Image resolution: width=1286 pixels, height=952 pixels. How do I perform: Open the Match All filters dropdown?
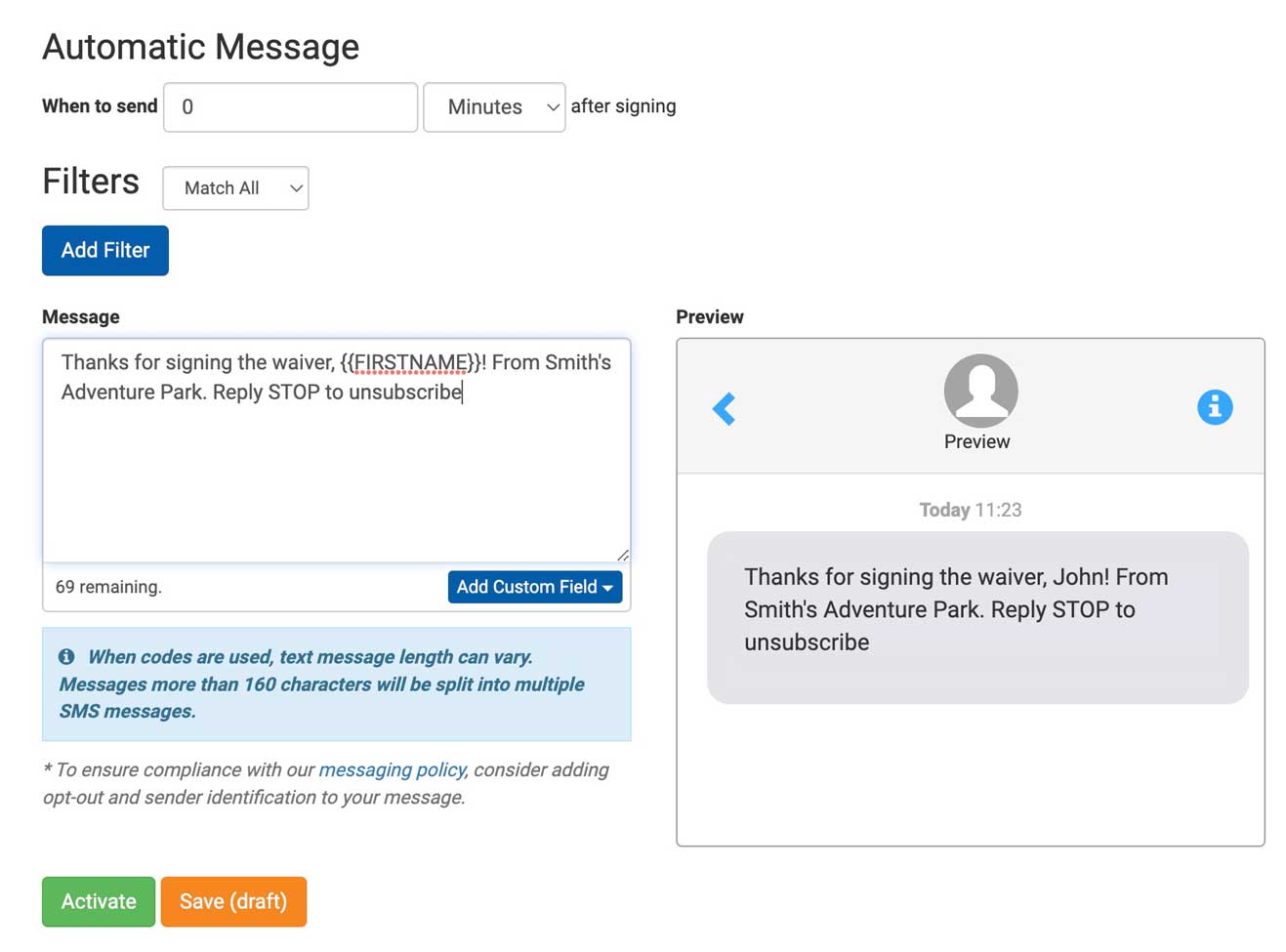(235, 188)
